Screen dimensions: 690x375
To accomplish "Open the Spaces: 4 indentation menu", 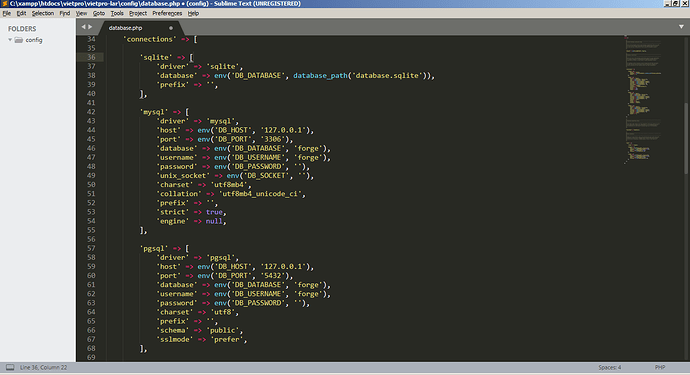I will (x=609, y=367).
